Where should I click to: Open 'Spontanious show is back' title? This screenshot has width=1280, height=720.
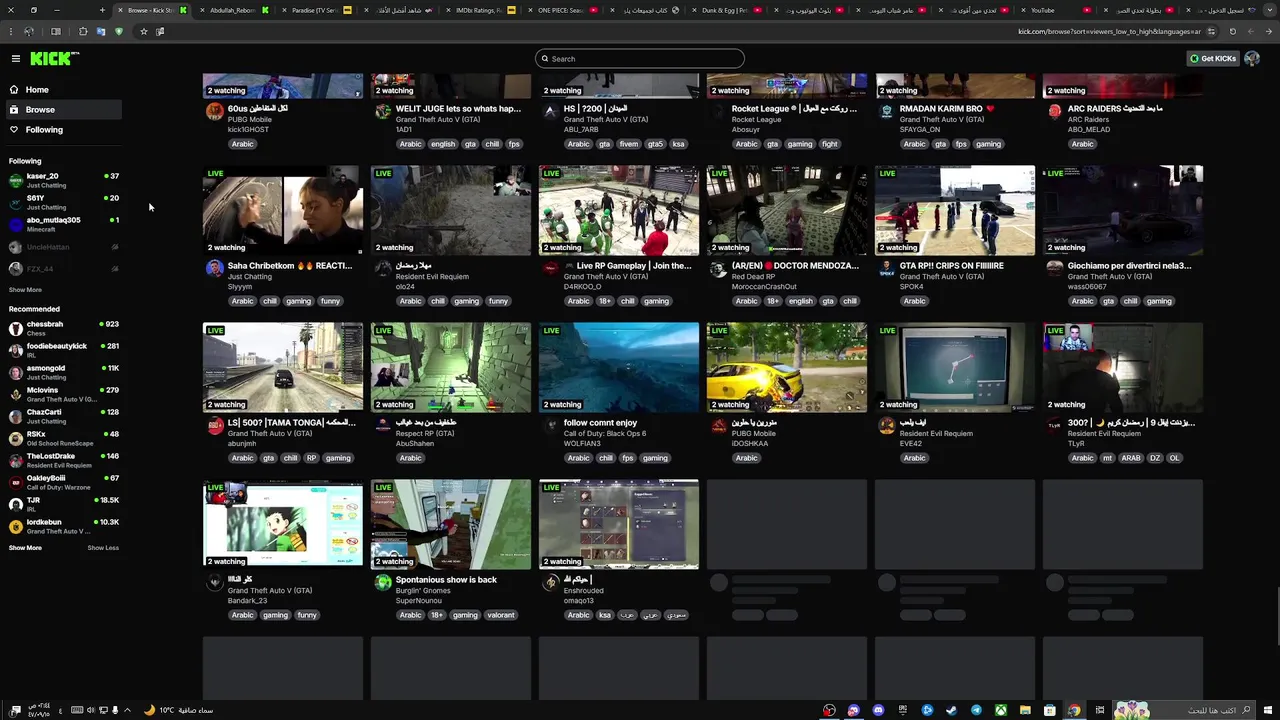pos(446,580)
